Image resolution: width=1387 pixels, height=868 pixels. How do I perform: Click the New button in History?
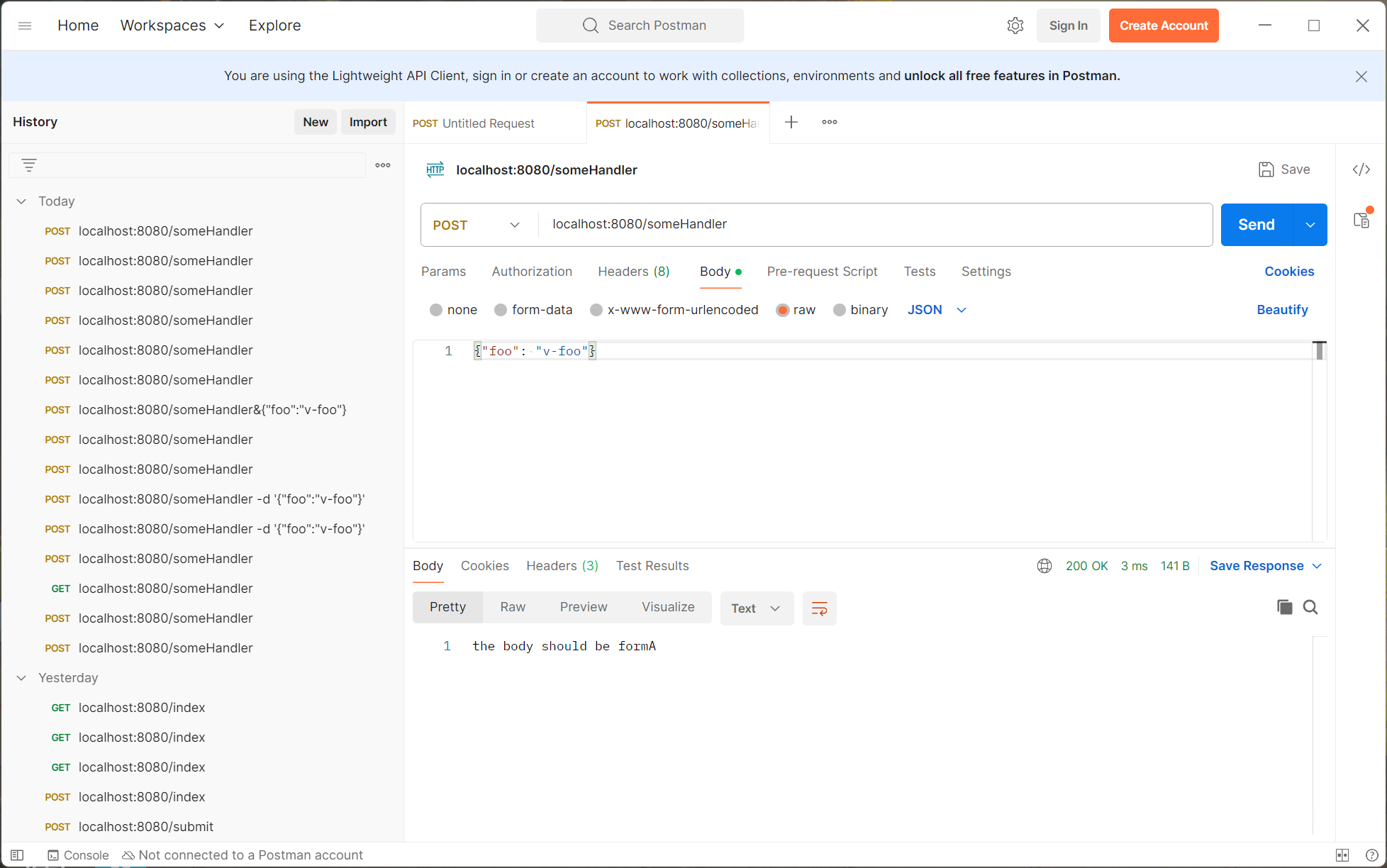click(x=316, y=122)
